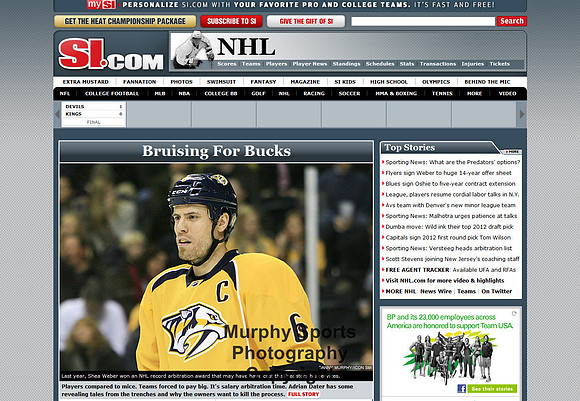Click the ad choices icon in BP ad

[x=514, y=313]
